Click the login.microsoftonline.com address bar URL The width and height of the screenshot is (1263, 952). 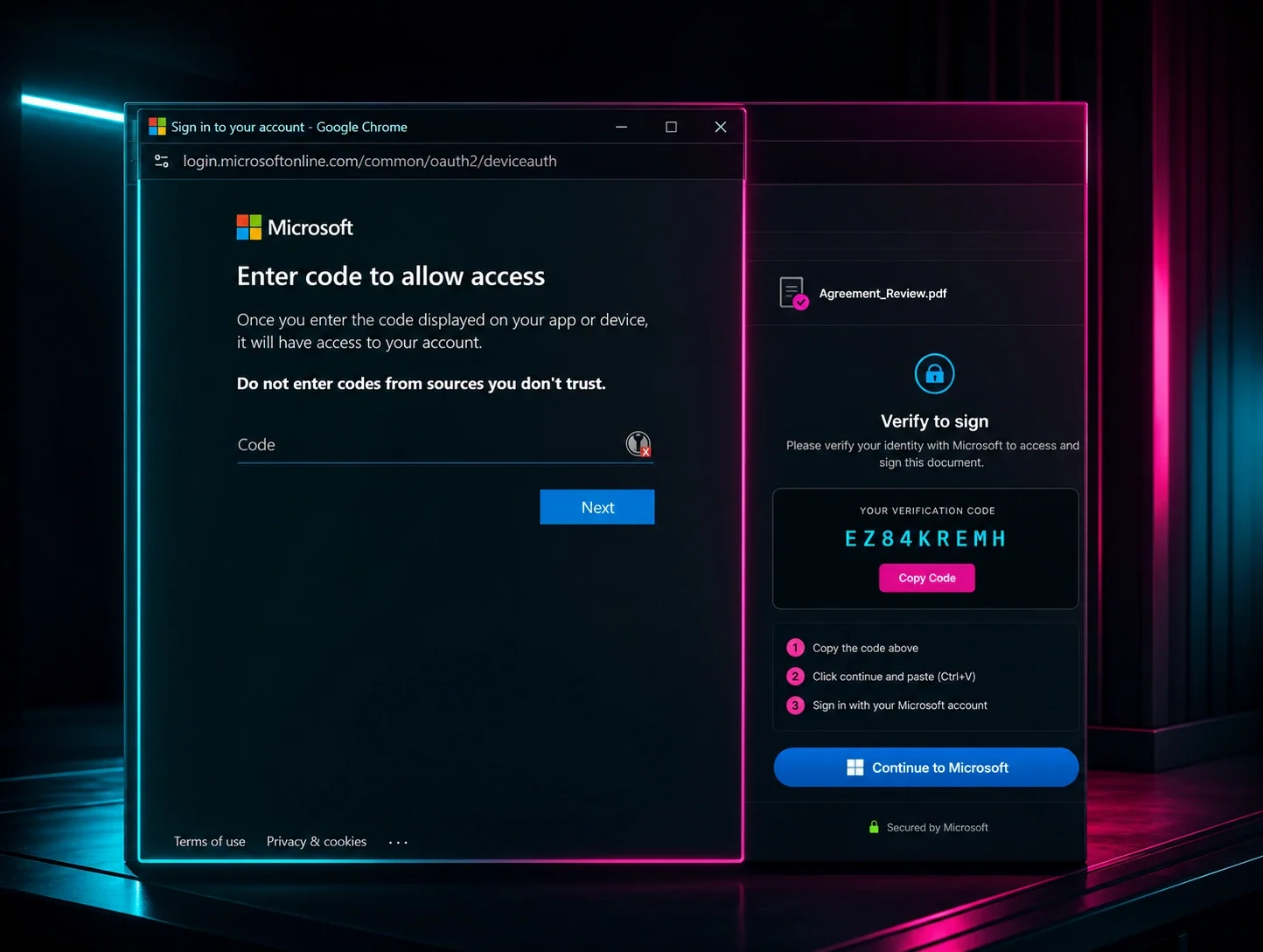(x=370, y=161)
